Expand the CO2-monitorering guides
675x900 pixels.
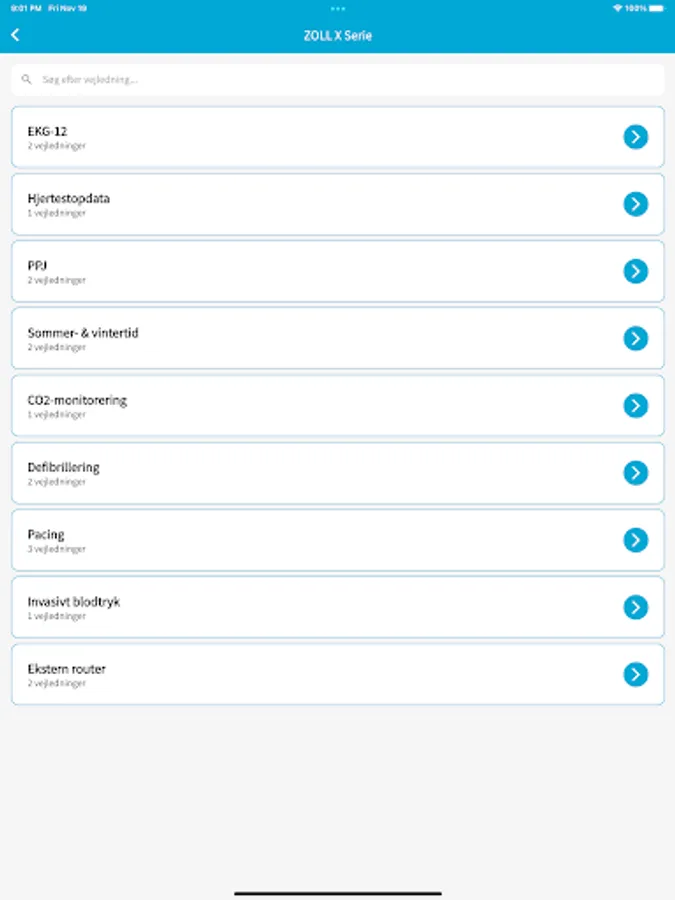click(x=300, y=405)
